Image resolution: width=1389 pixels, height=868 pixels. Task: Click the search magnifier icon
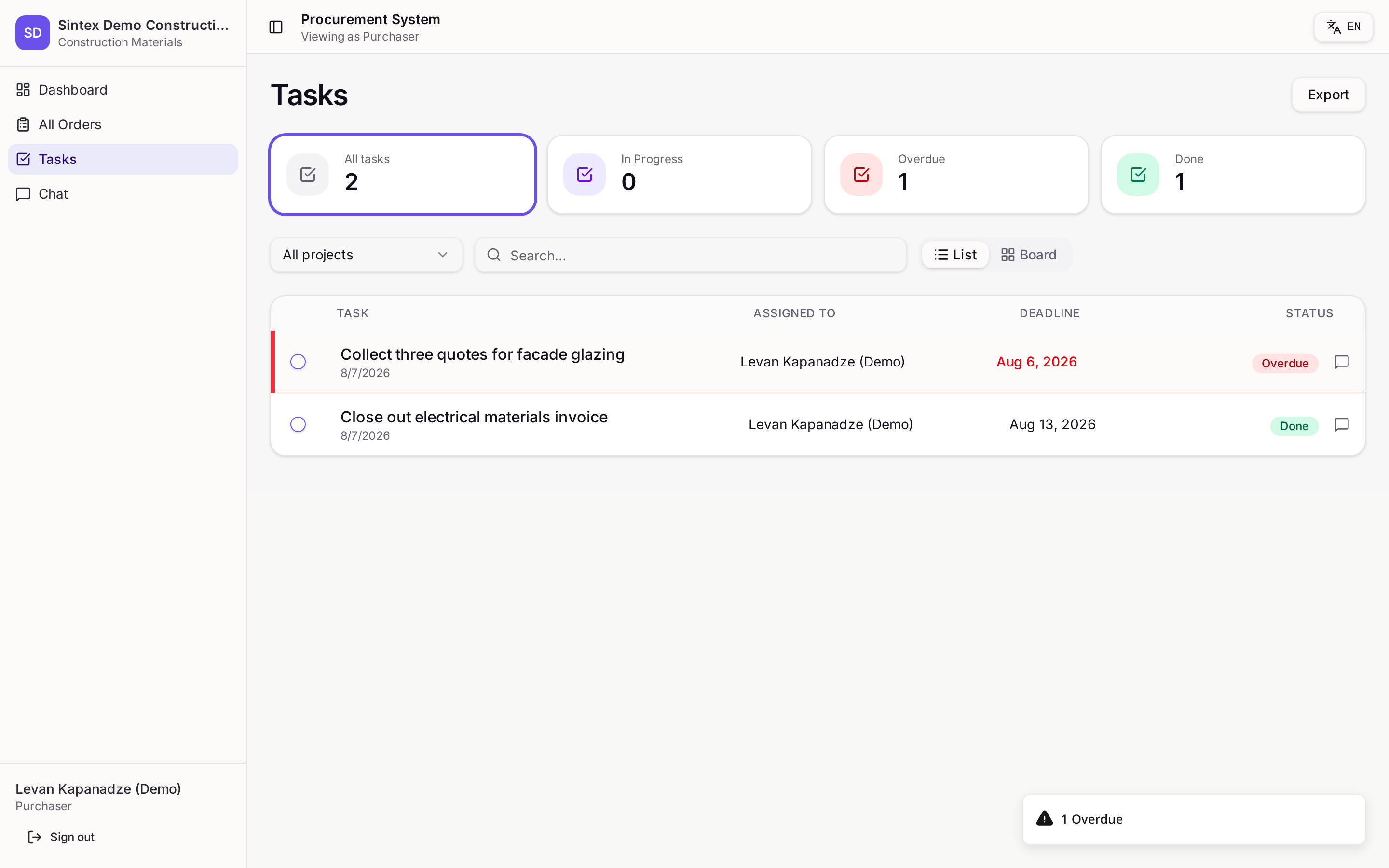coord(493,255)
